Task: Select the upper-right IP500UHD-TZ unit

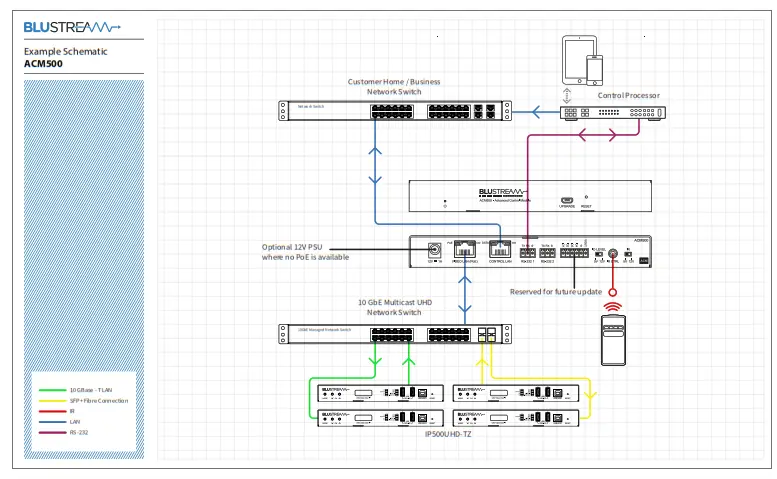Action: [x=516, y=393]
